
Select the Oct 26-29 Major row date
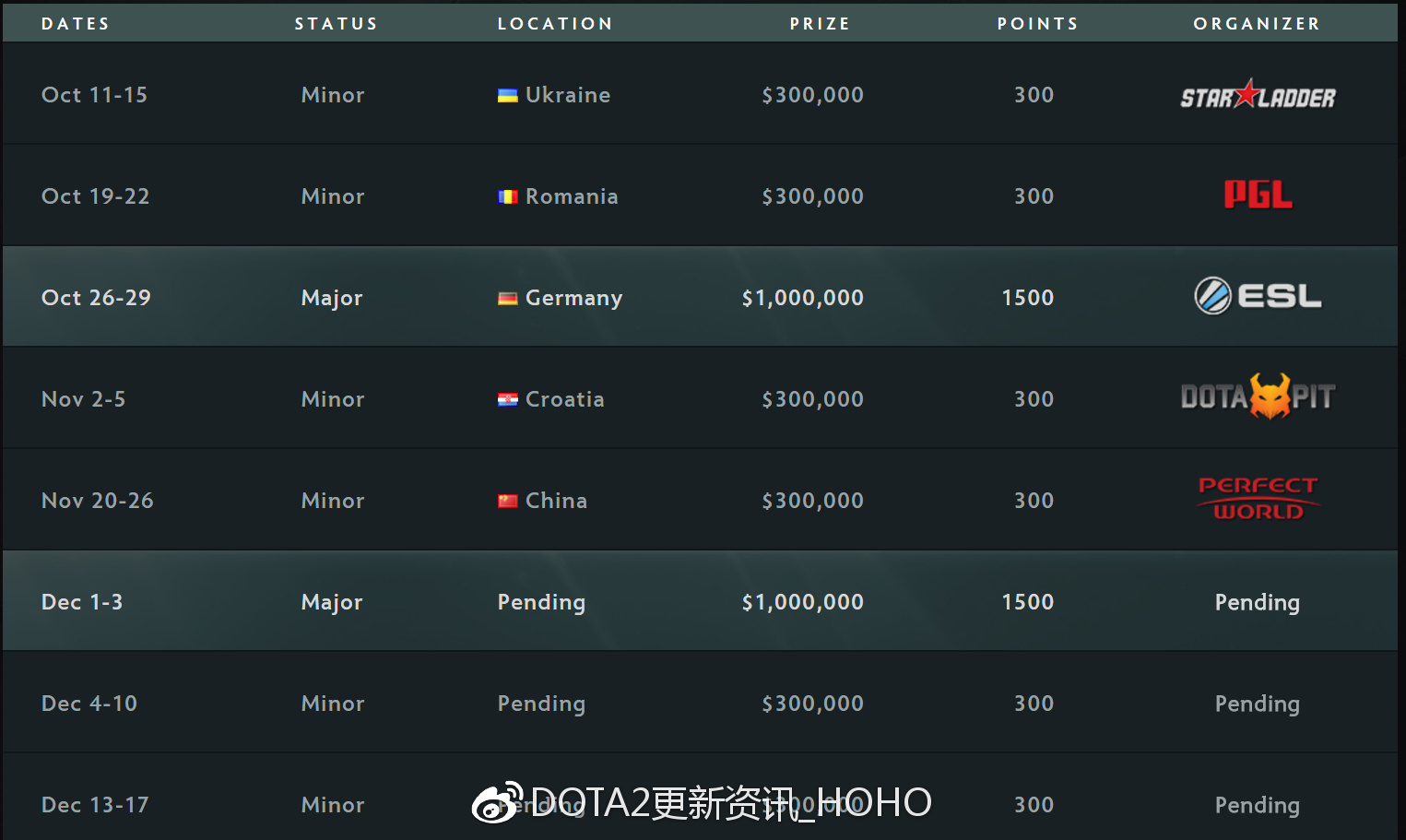tap(96, 298)
